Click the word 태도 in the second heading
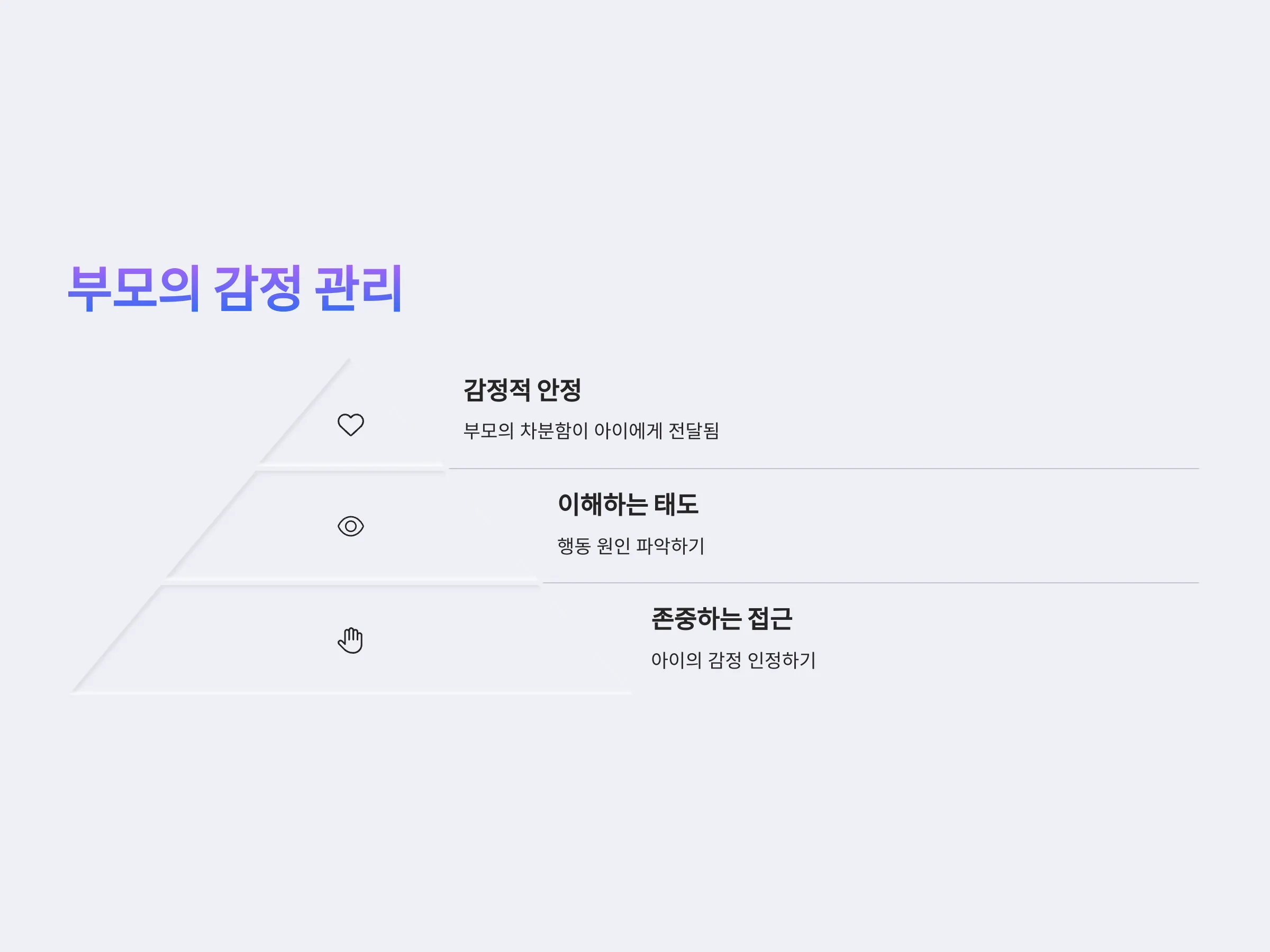 tap(676, 505)
